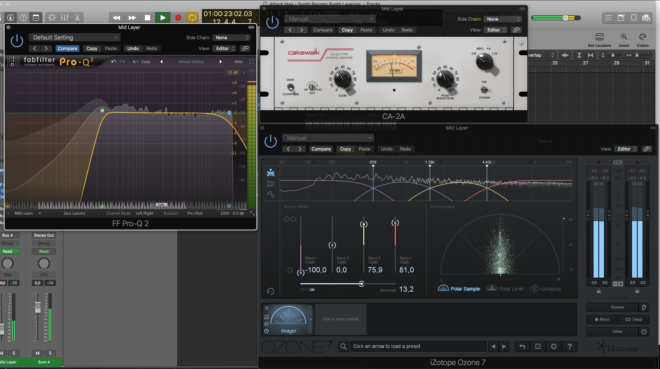Go to next preset in Pro-Q 2 header
The image size is (660, 369).
[x=46, y=48]
